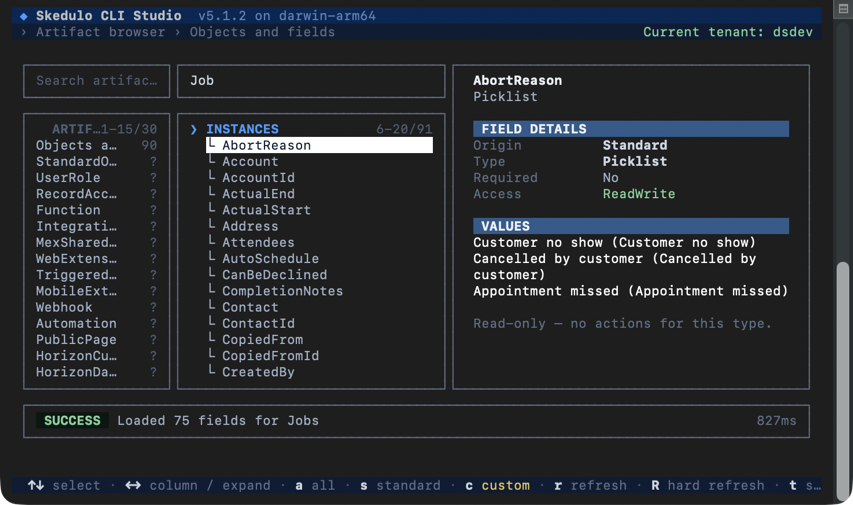Open the Webhook artifact type
853x505 pixels.
[96, 307]
